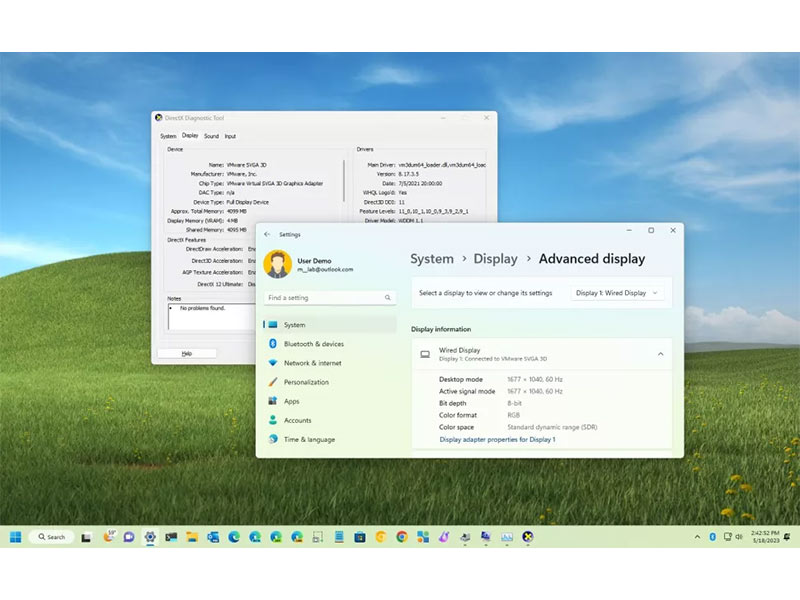Open Task View from the taskbar
Viewport: 800px width, 600px height.
(x=86, y=537)
